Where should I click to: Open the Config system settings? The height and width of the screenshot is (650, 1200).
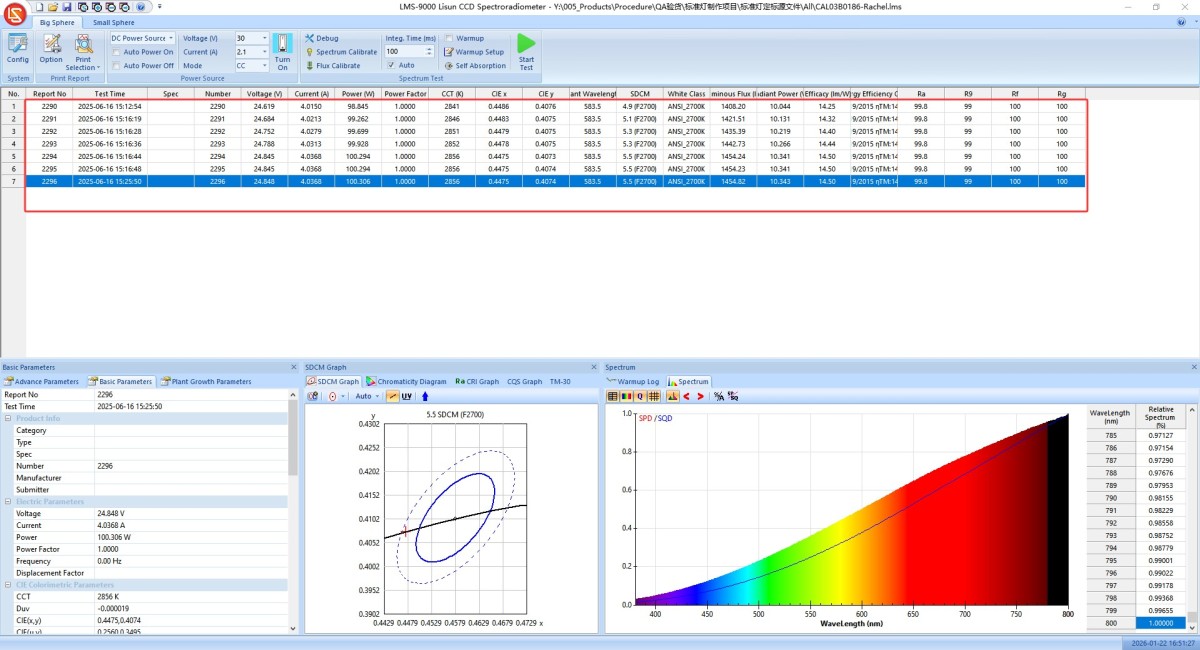coord(18,49)
